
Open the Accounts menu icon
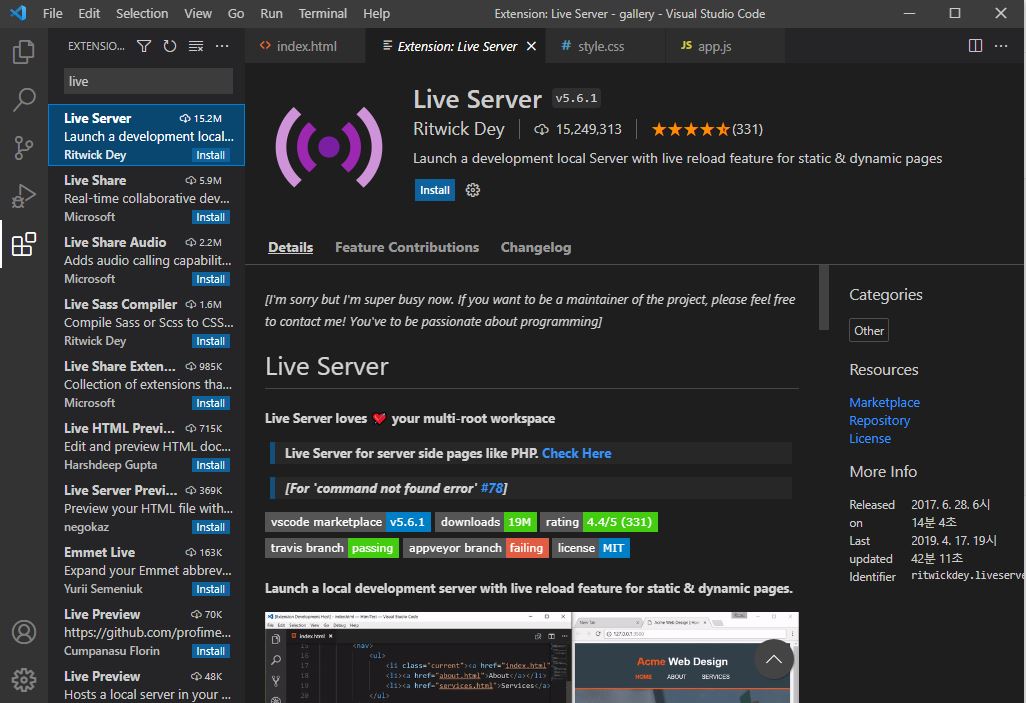coord(24,632)
